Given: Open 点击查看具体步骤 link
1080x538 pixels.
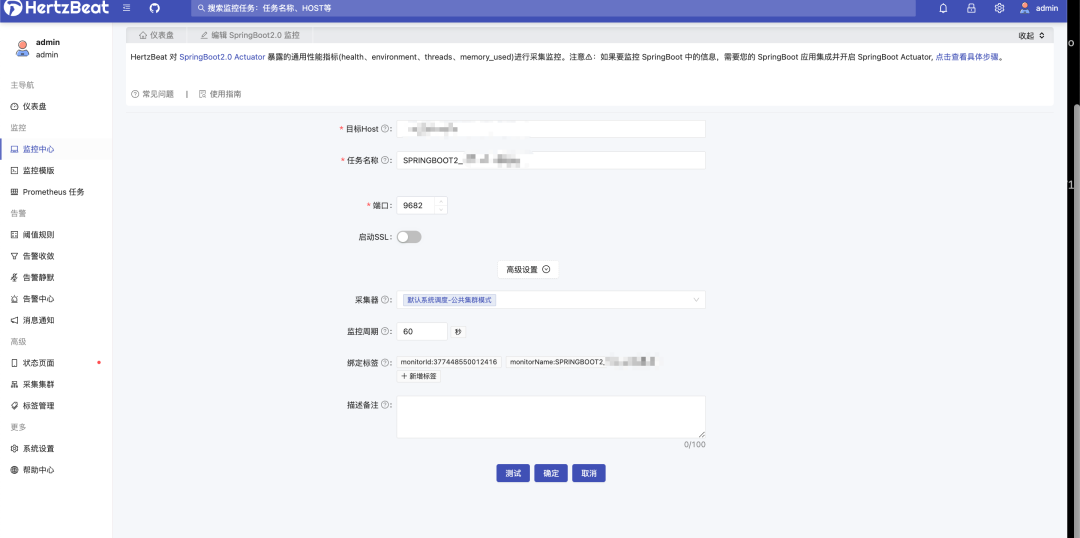Looking at the screenshot, I should coord(966,57).
